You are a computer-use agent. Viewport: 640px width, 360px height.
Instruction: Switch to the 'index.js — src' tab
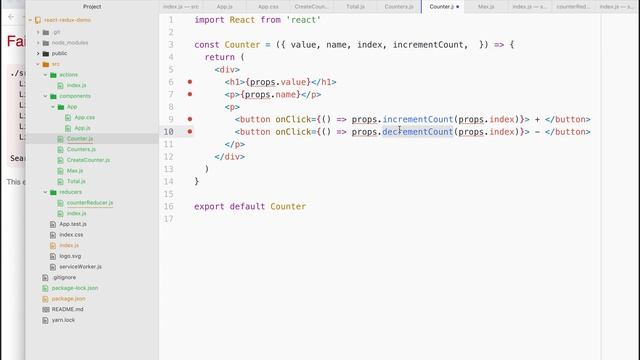(181, 7)
